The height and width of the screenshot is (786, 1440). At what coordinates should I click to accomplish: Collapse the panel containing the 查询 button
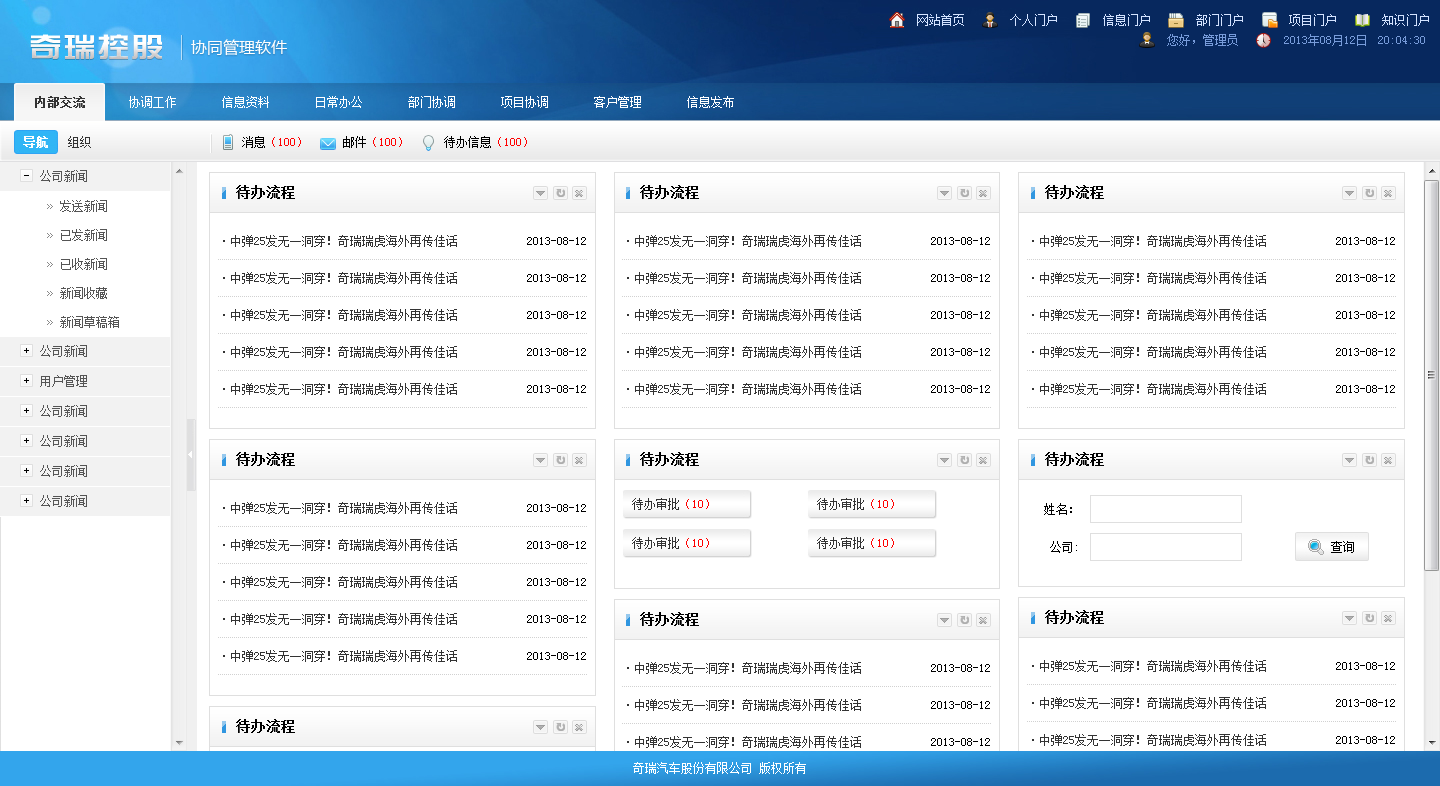1349,460
